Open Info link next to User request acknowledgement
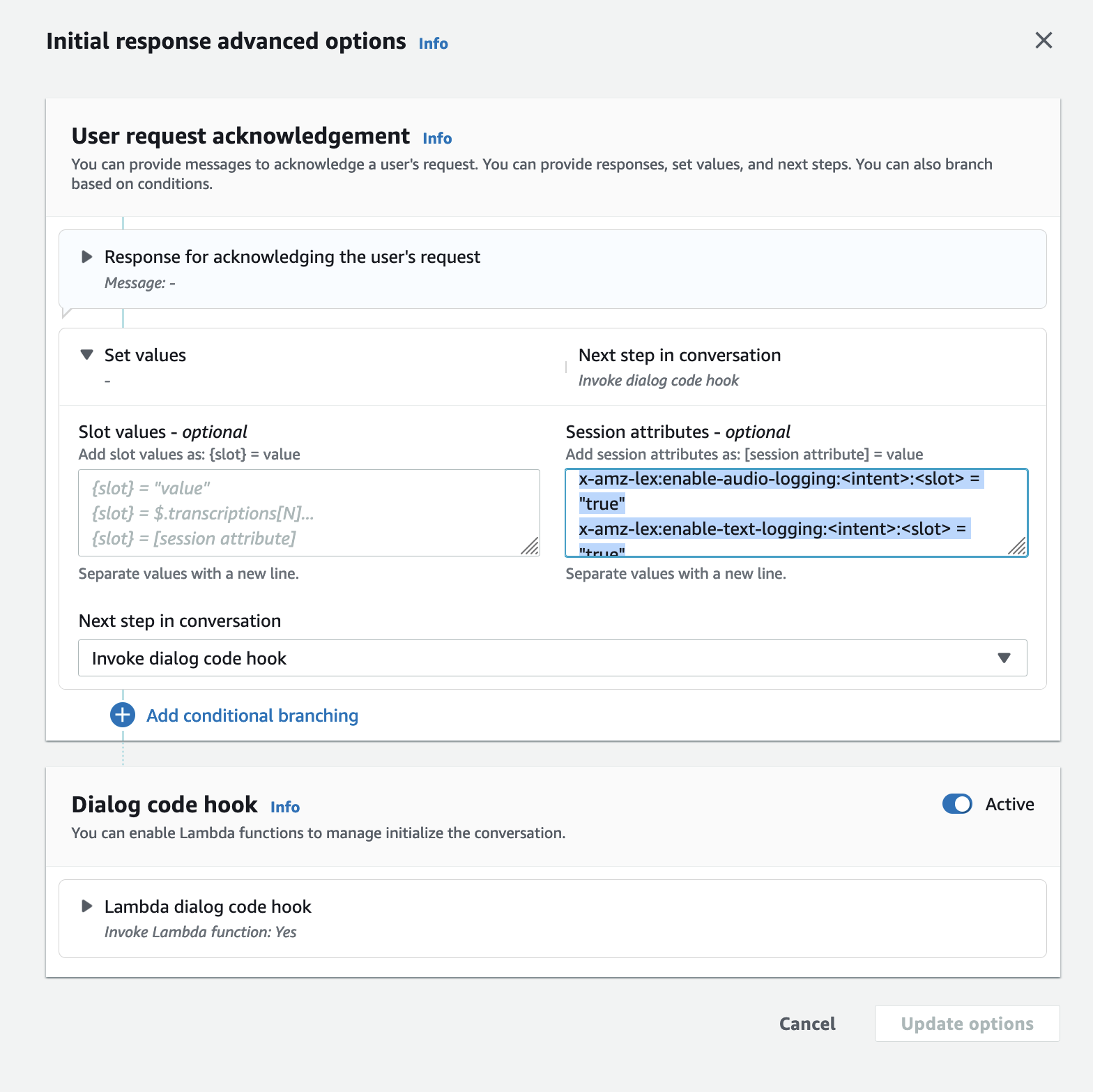 [437, 139]
